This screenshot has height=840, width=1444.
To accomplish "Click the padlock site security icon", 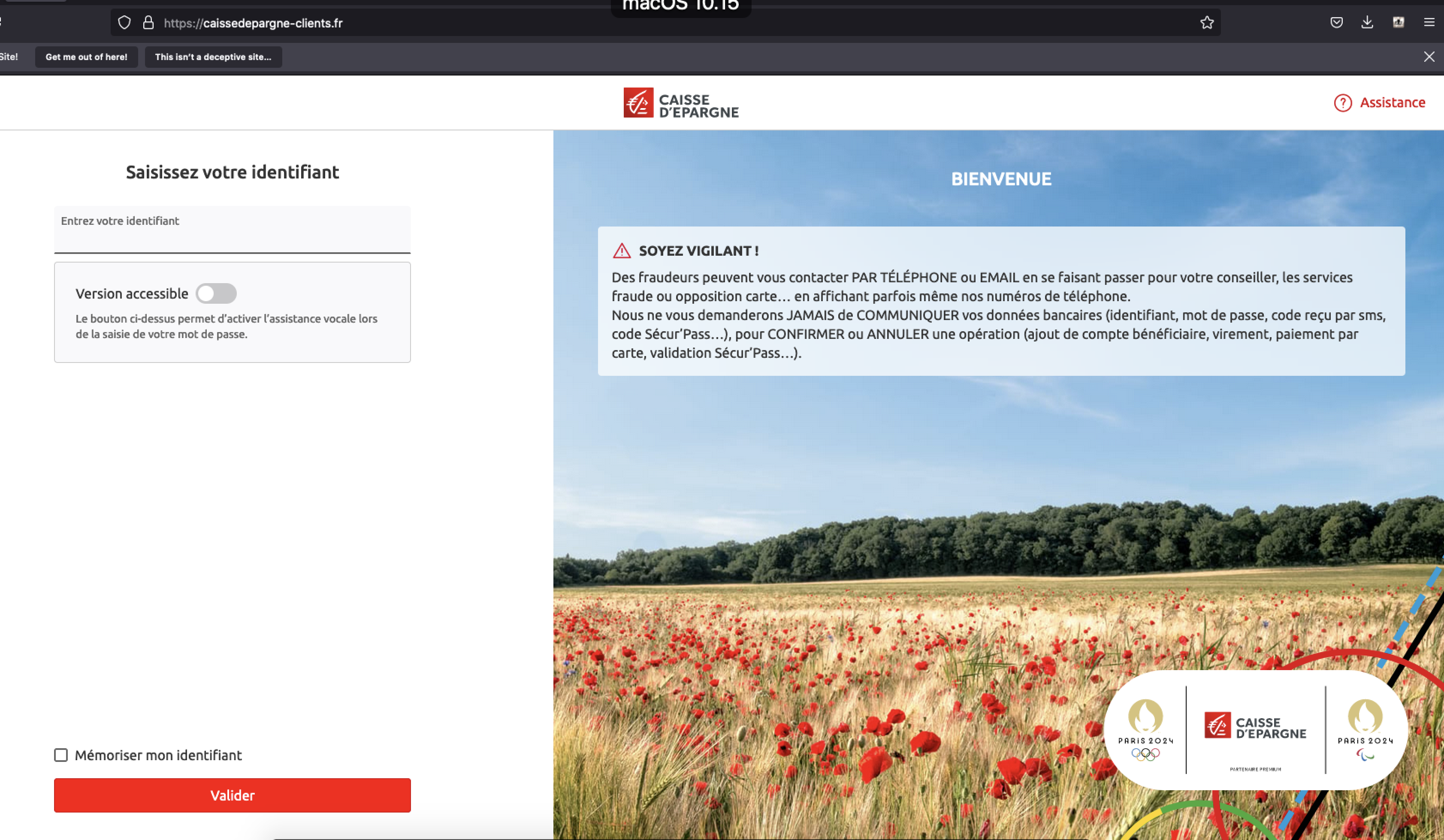I will coord(148,23).
